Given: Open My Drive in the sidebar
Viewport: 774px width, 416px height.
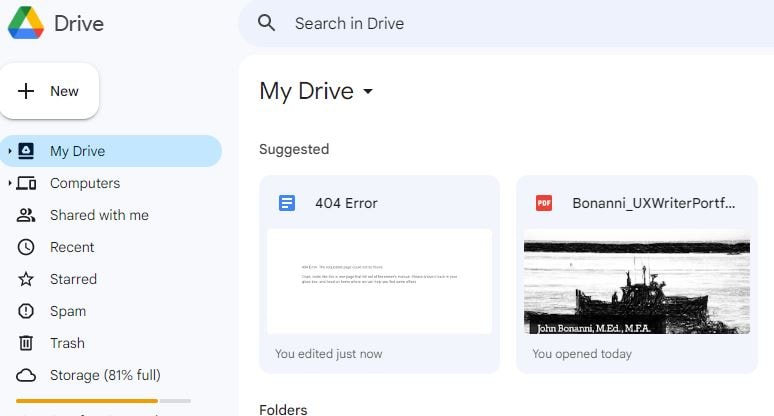Looking at the screenshot, I should point(111,151).
